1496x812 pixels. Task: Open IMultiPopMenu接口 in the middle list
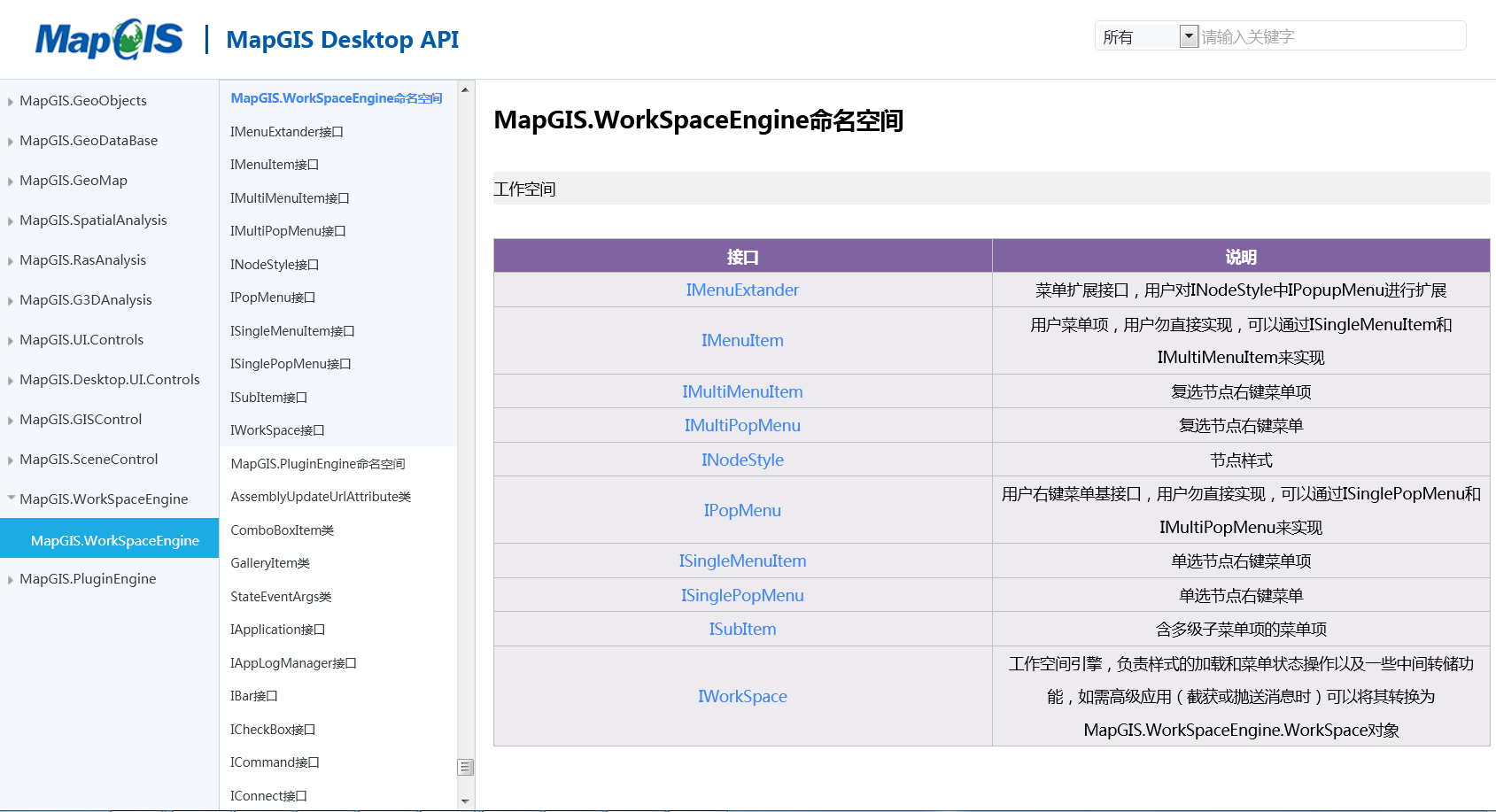(288, 231)
